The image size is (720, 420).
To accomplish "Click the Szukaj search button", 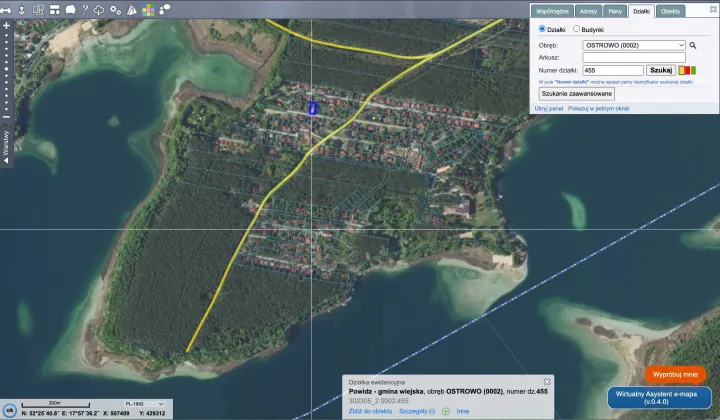I will (661, 70).
